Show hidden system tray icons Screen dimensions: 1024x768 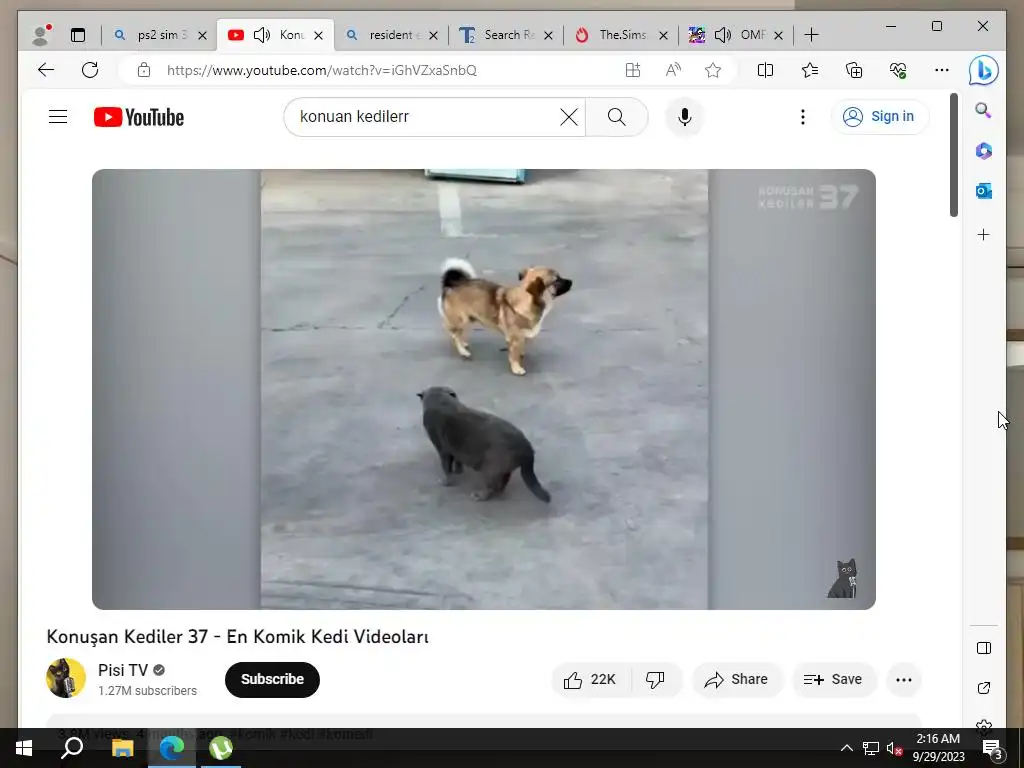(x=846, y=748)
